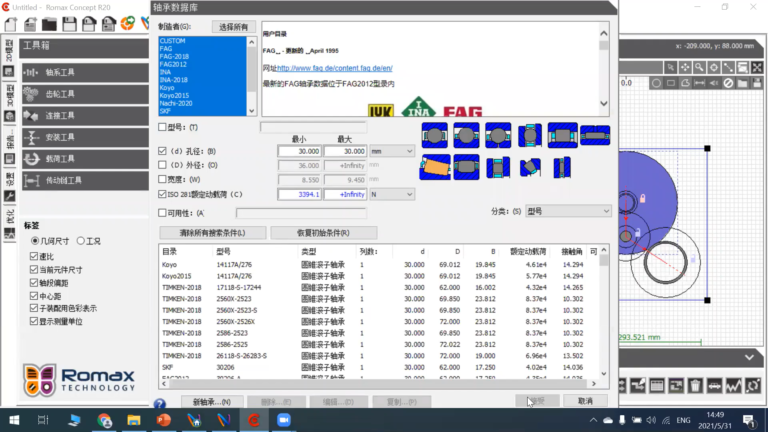Open the 齿轮工具 gear tools menu
768x432 pixels.
coord(85,94)
